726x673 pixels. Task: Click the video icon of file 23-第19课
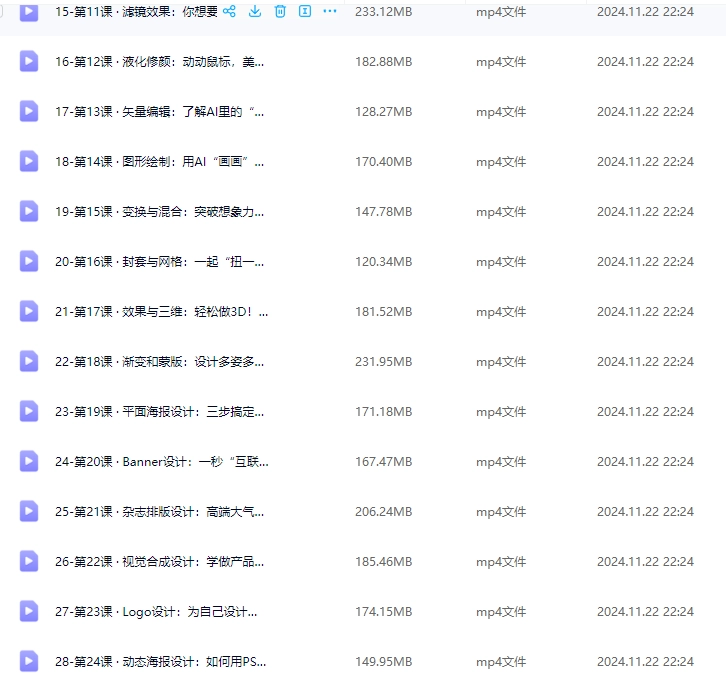click(29, 411)
